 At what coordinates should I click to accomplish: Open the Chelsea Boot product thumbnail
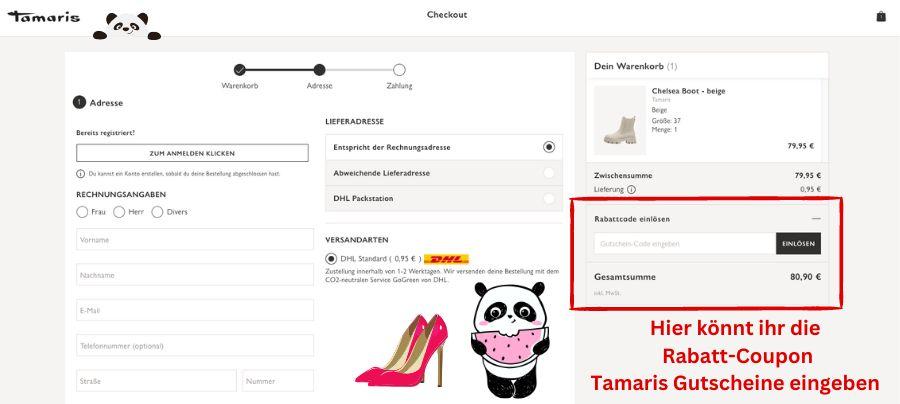(619, 120)
